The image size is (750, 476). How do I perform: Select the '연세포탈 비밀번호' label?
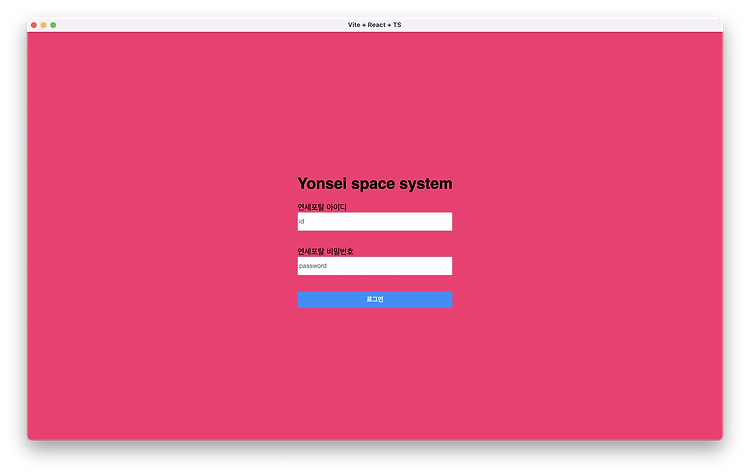(325, 251)
